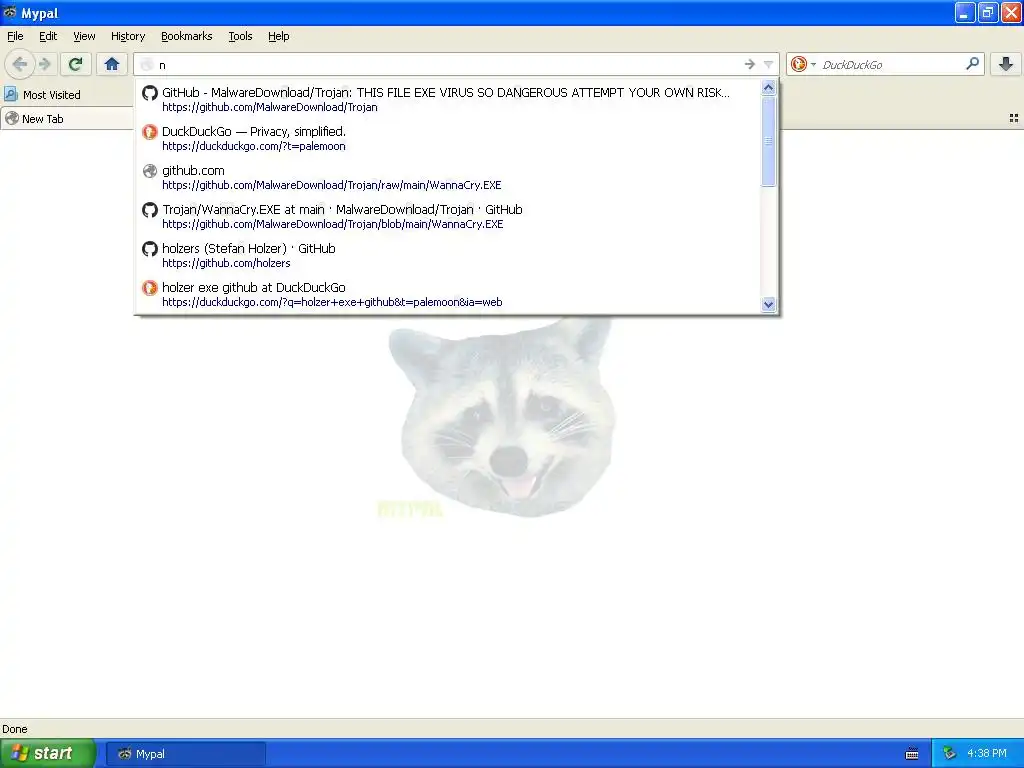
Task: Click the Most Visited bookmarks icon
Action: click(x=10, y=95)
